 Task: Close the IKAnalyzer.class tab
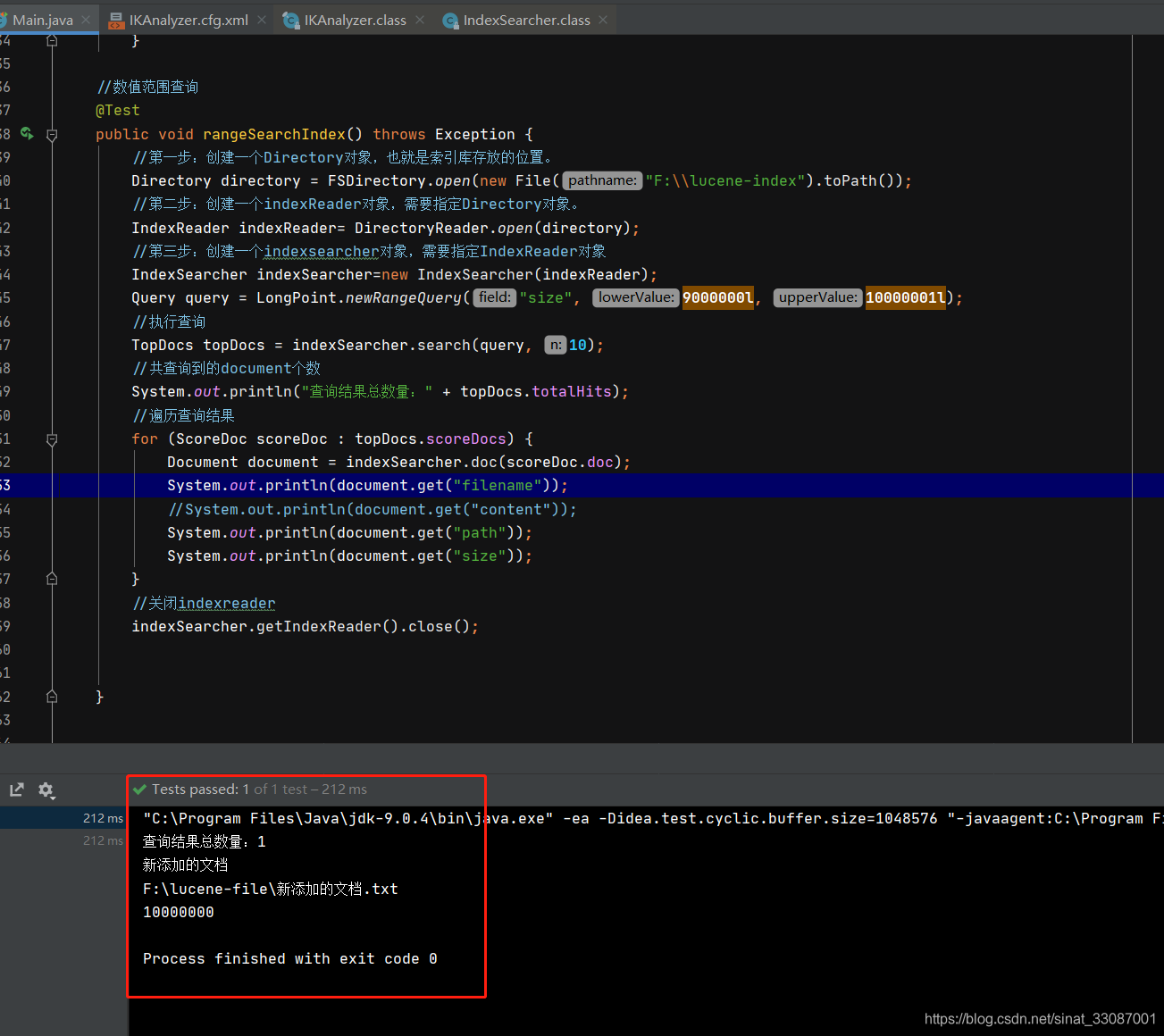[420, 20]
